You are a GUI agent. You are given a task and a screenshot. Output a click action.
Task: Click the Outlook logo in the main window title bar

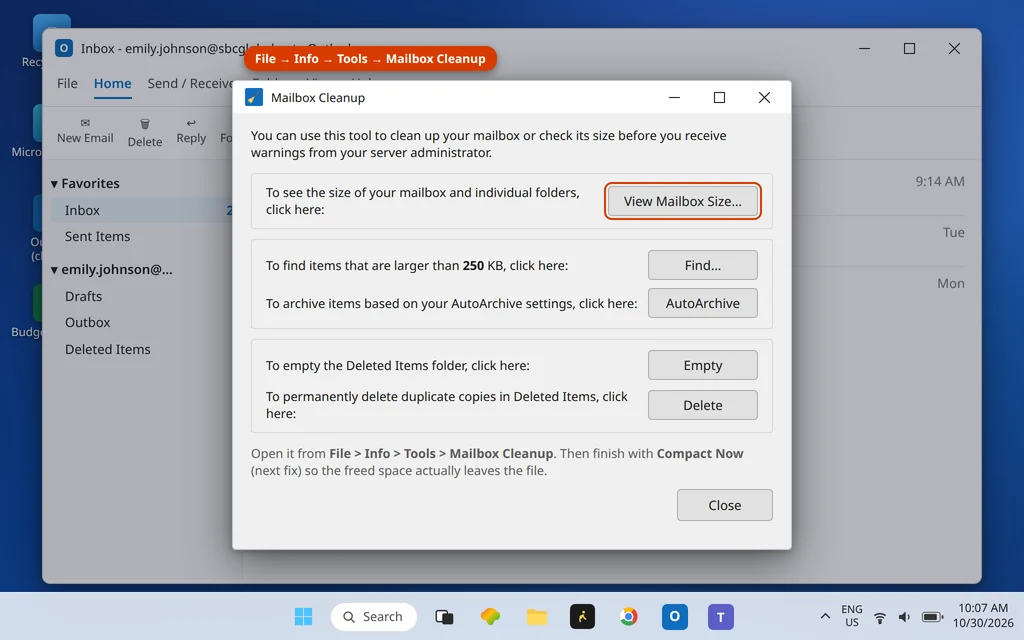64,48
